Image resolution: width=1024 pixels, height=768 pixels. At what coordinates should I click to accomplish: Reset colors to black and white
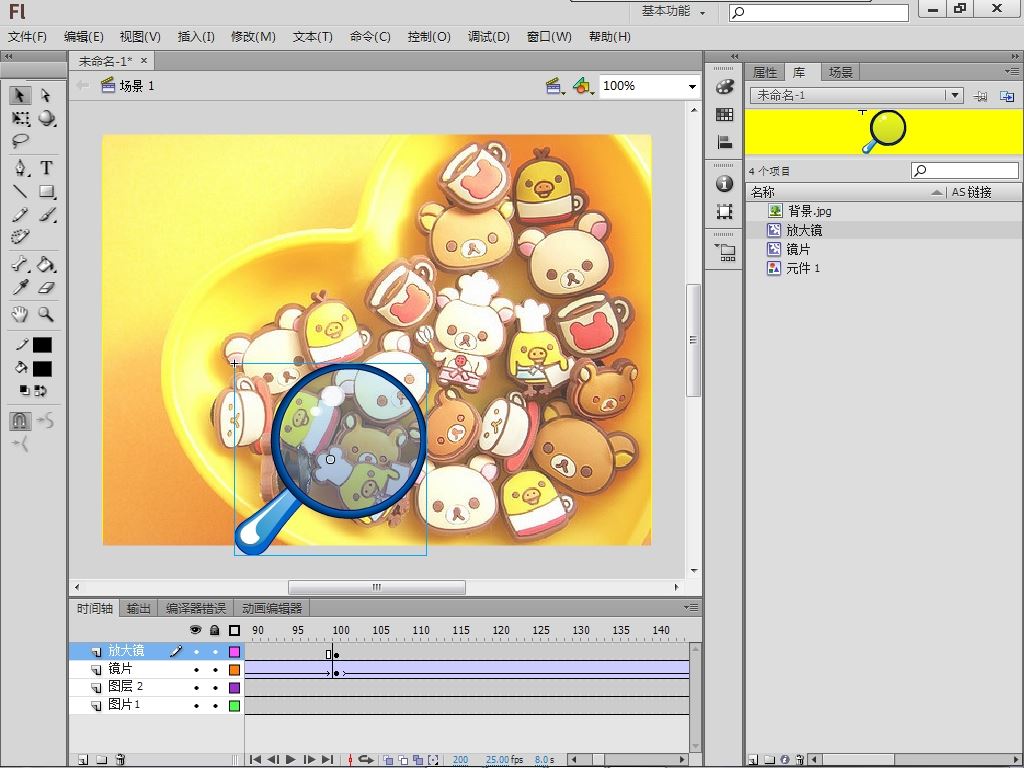[24, 391]
